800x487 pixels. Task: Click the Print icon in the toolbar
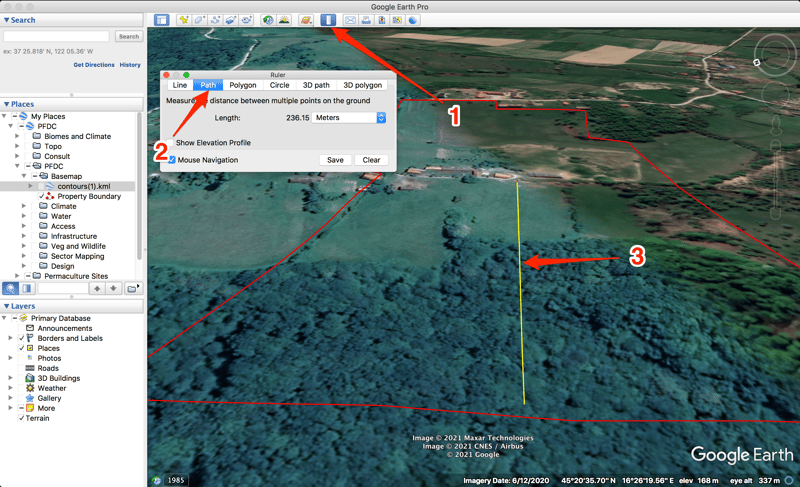(x=366, y=20)
